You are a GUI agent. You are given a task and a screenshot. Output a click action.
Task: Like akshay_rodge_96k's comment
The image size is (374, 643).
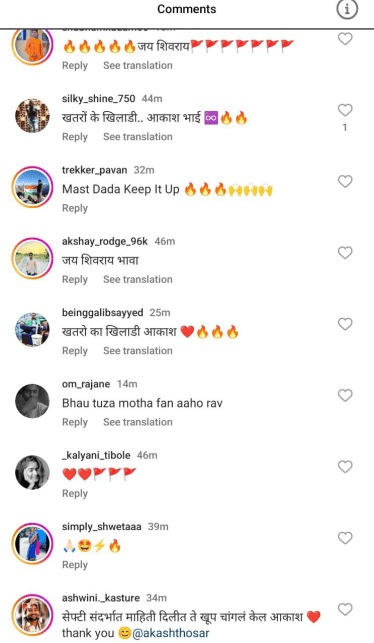345,253
